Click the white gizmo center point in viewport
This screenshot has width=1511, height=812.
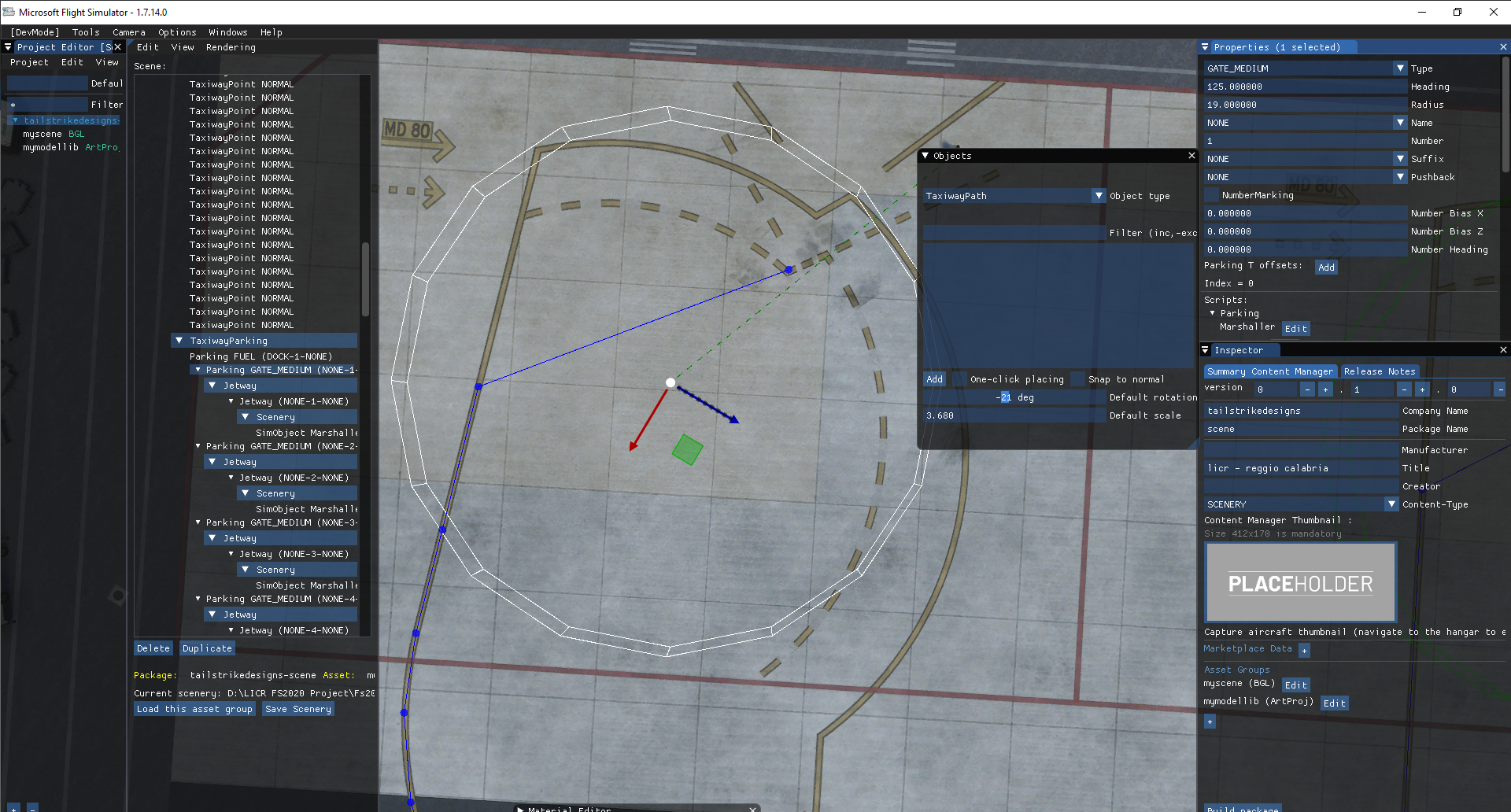(671, 383)
